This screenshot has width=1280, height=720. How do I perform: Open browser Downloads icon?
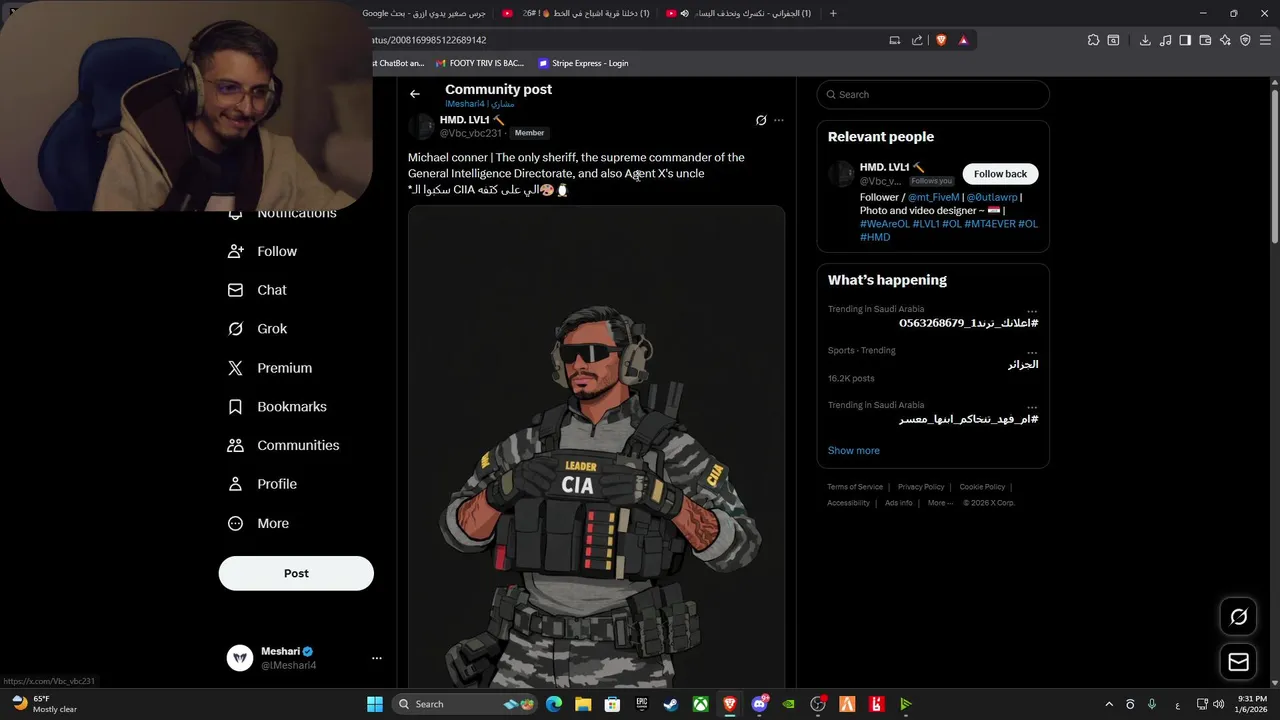[1145, 40]
